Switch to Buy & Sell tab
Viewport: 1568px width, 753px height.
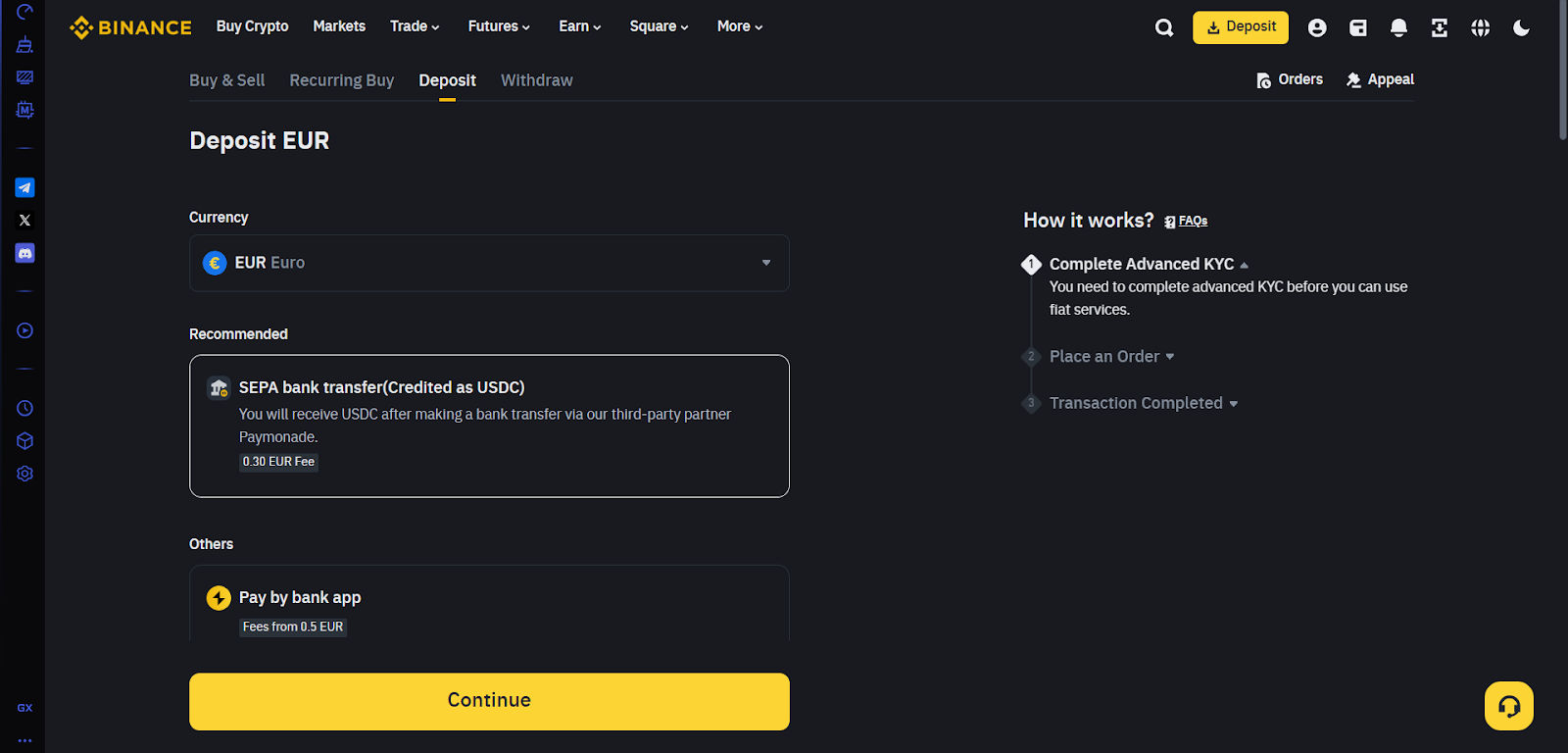click(x=226, y=80)
